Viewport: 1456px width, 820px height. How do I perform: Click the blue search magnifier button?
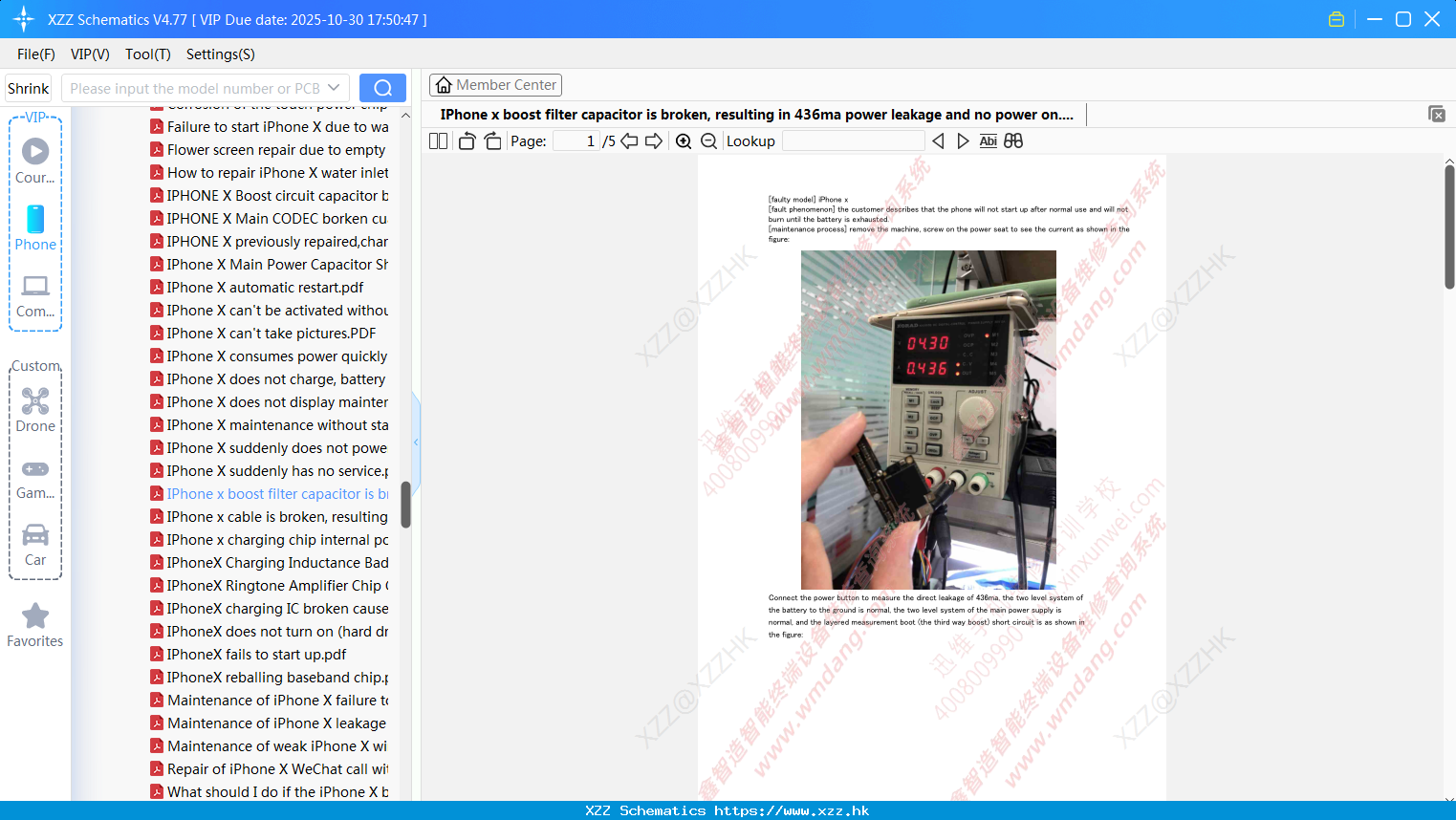pyautogui.click(x=382, y=88)
